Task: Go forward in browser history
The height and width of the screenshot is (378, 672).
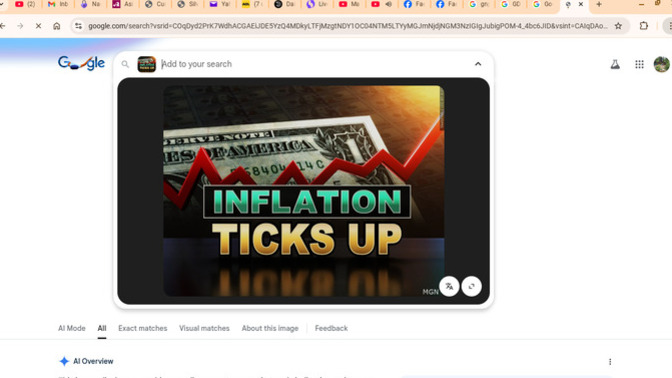Action: [x=20, y=26]
